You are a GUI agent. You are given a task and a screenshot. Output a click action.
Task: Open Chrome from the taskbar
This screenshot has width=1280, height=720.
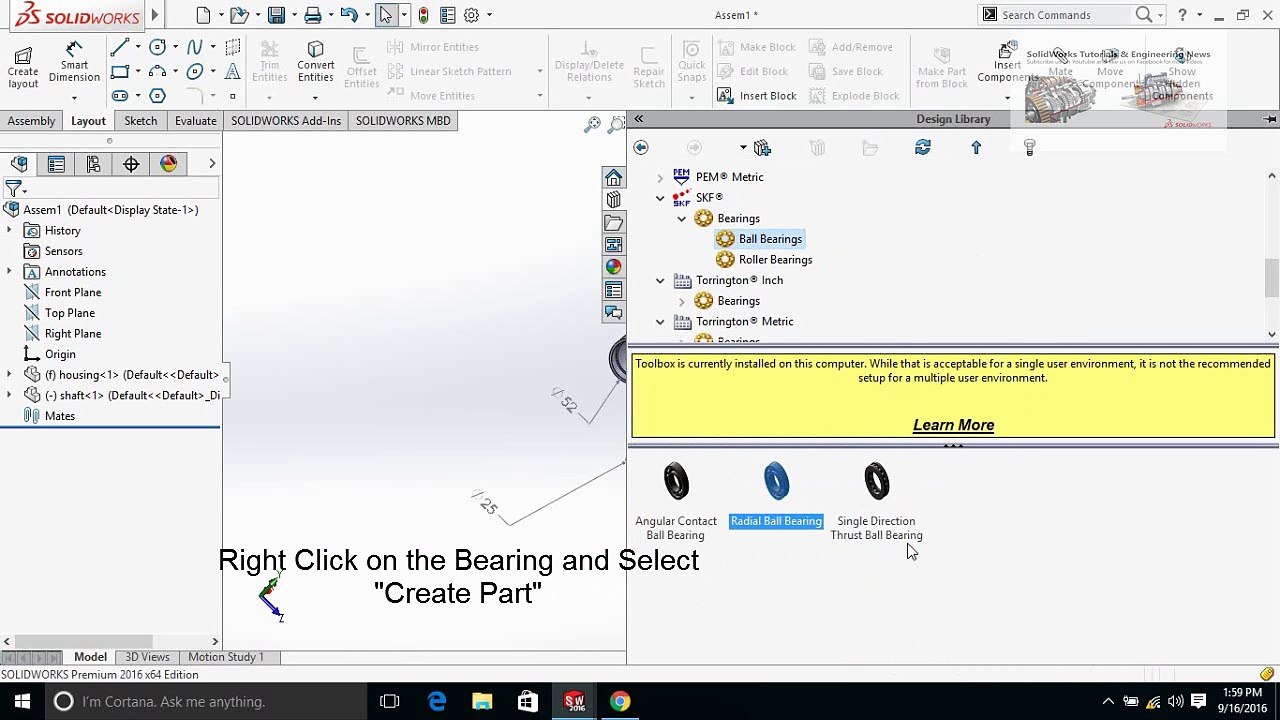pos(620,702)
